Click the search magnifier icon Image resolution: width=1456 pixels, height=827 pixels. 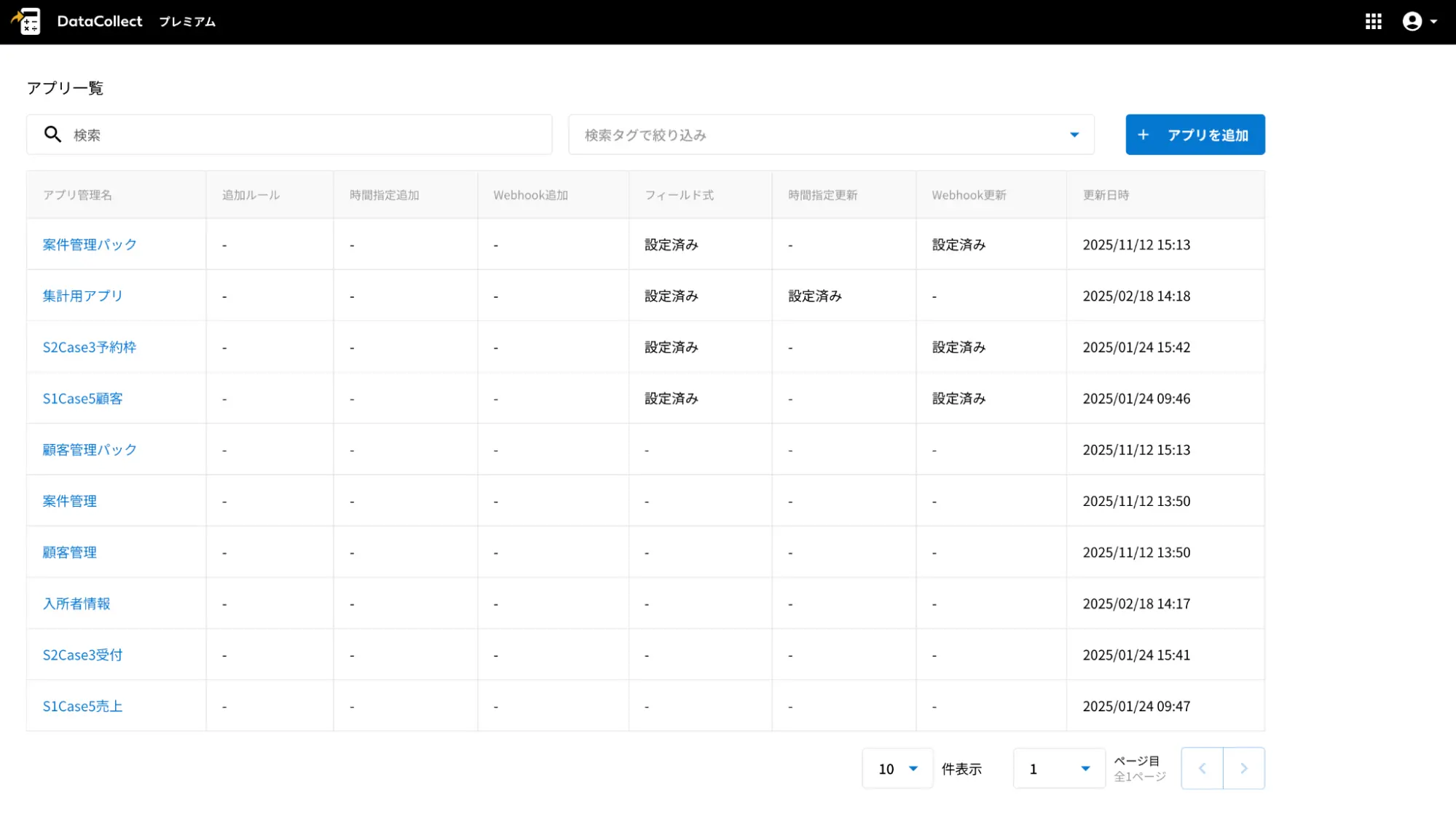[x=52, y=135]
